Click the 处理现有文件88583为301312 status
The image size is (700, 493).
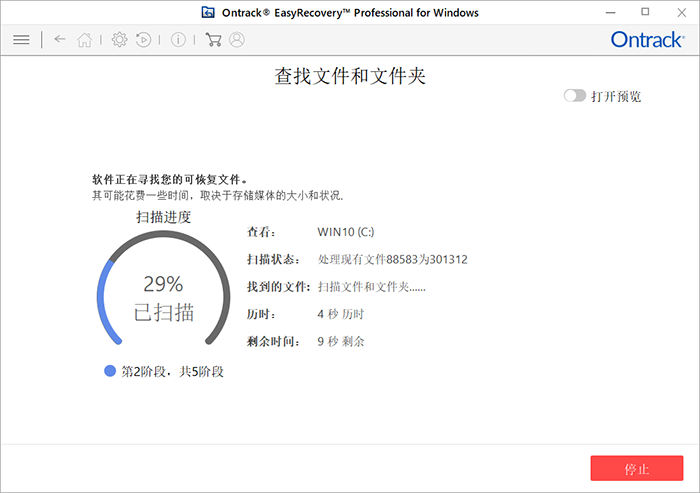[x=392, y=259]
